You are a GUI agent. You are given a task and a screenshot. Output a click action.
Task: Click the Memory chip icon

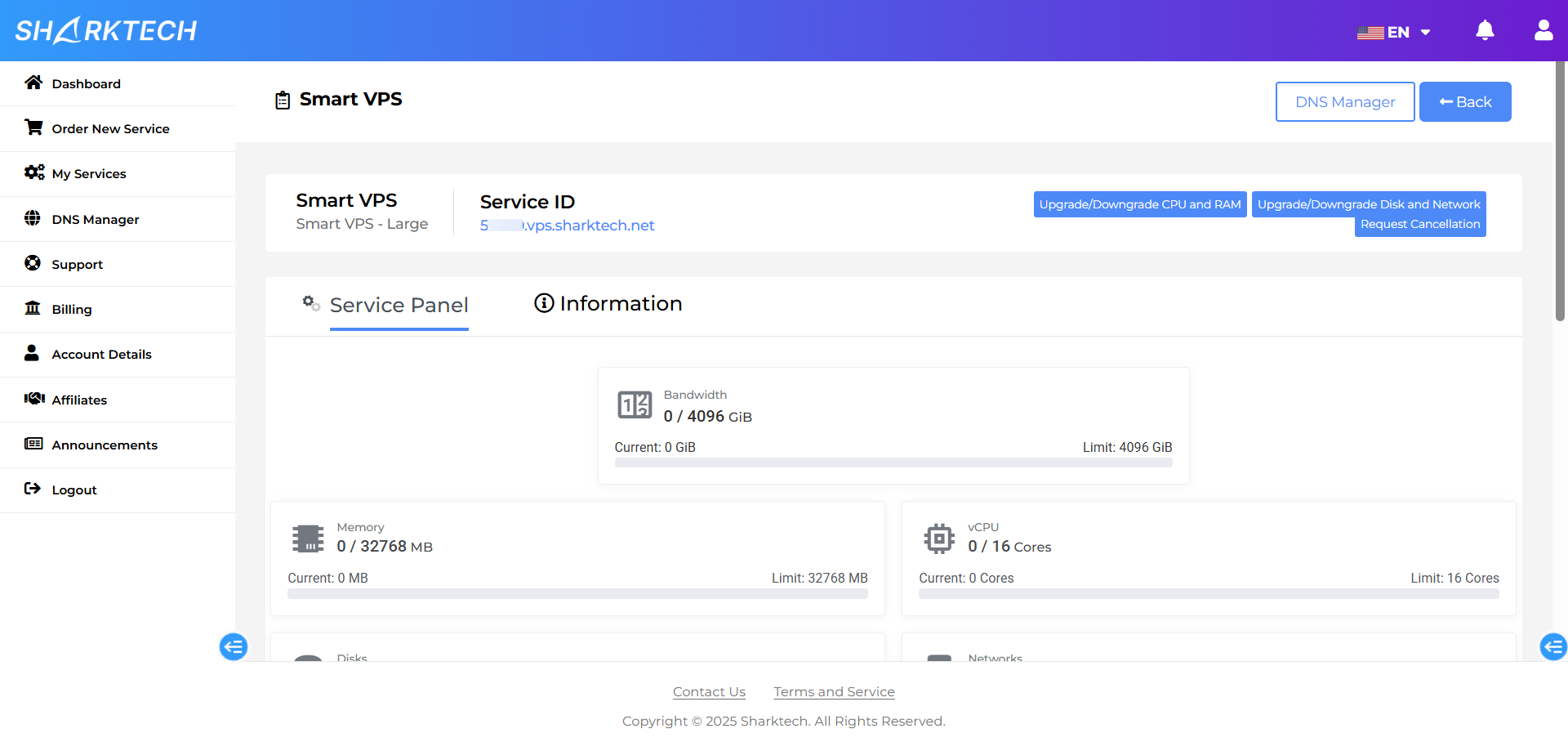pos(308,539)
